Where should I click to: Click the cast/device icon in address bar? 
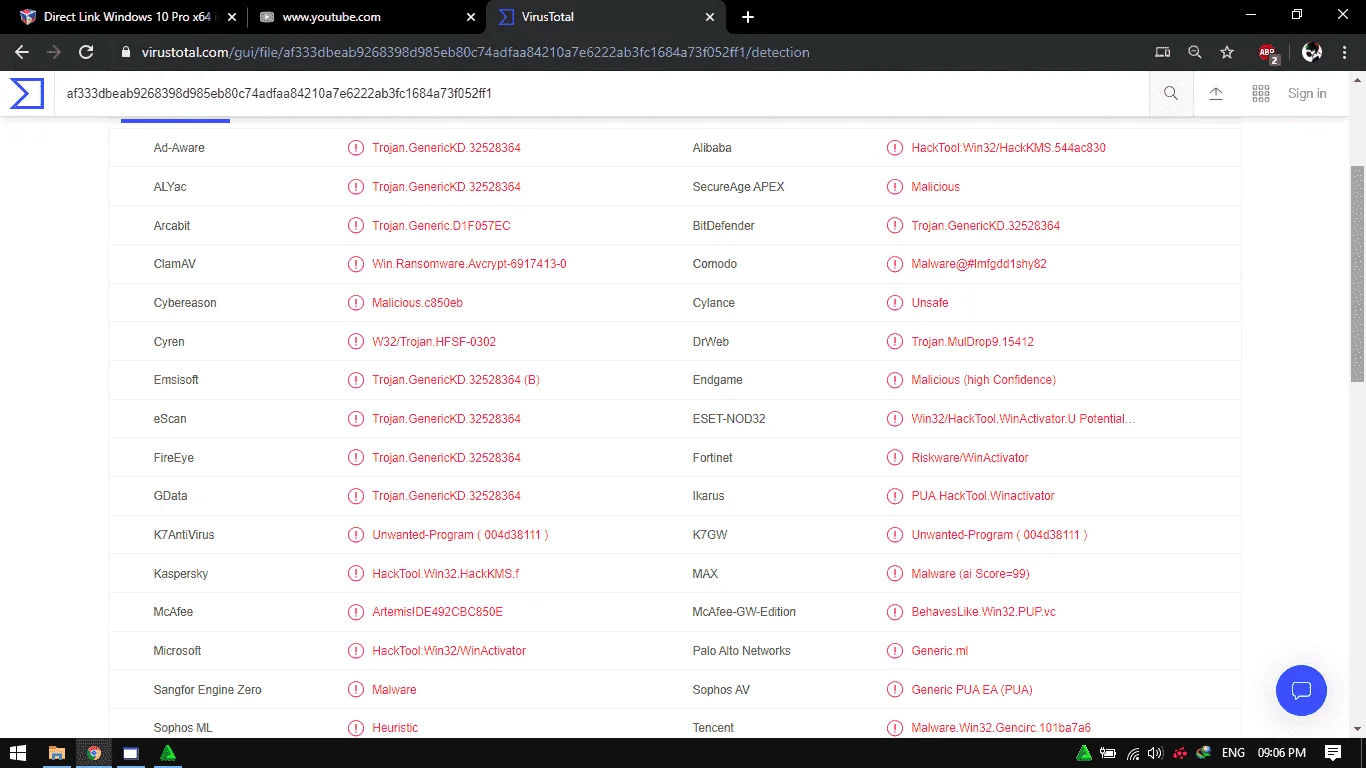(1162, 52)
